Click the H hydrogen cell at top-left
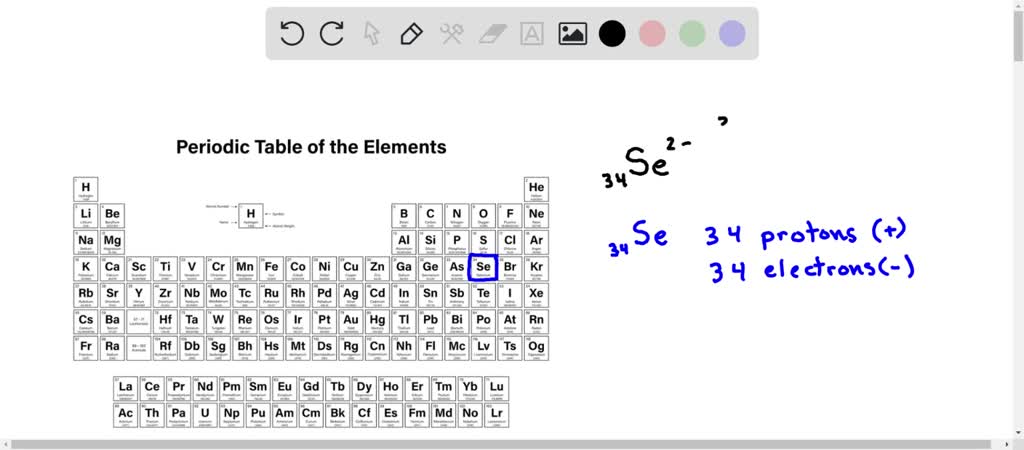This screenshot has width=1024, height=450. [86, 189]
